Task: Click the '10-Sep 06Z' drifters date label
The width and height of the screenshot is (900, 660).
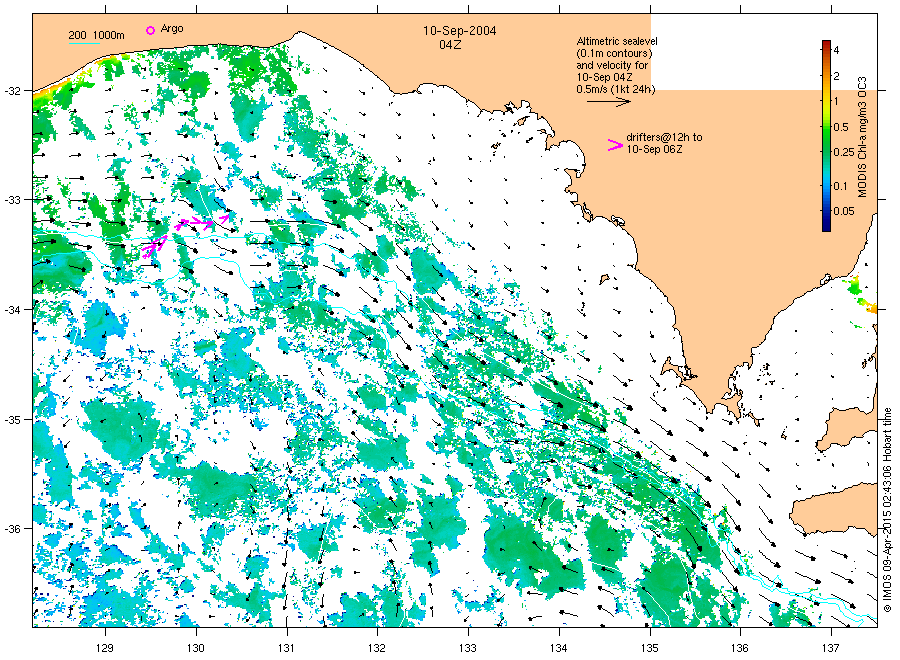Action: pyautogui.click(x=654, y=149)
